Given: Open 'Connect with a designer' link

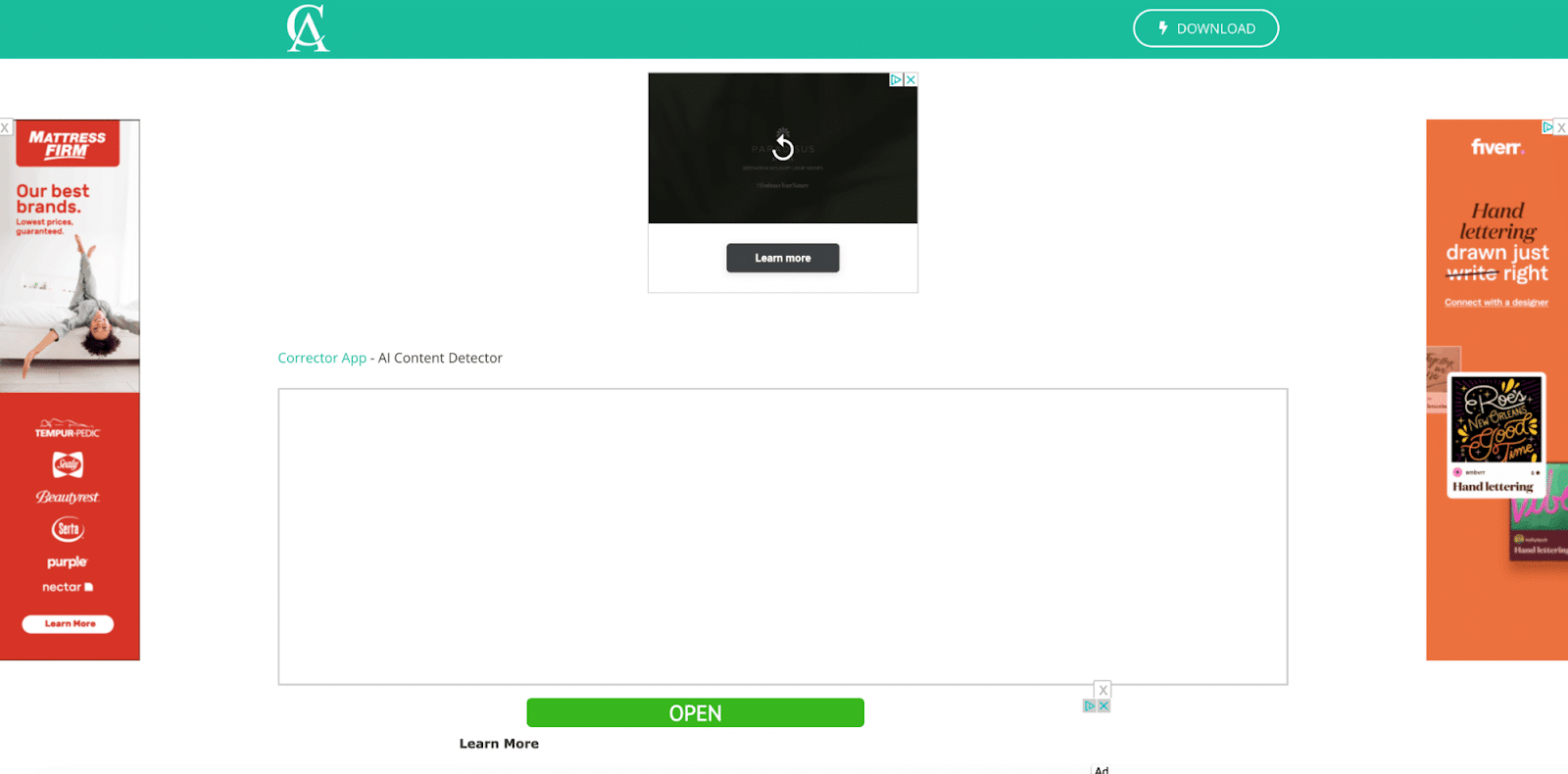Looking at the screenshot, I should (x=1495, y=303).
